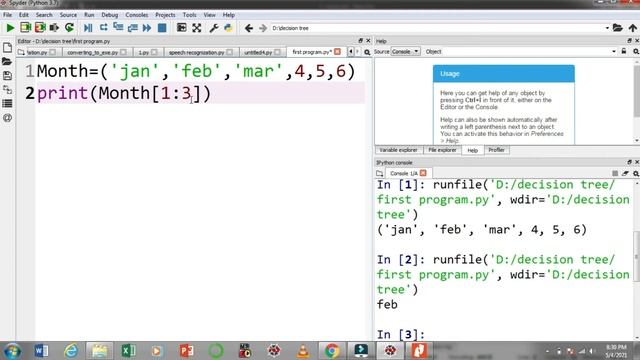Open Preferences with the wrench icon
The width and height of the screenshot is (640, 360).
tap(213, 28)
